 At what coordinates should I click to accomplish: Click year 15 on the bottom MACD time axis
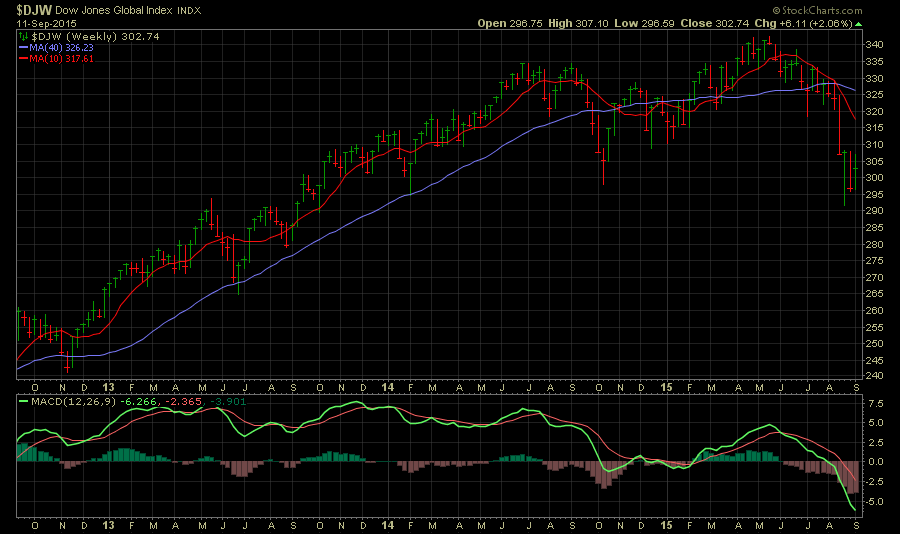coord(666,525)
